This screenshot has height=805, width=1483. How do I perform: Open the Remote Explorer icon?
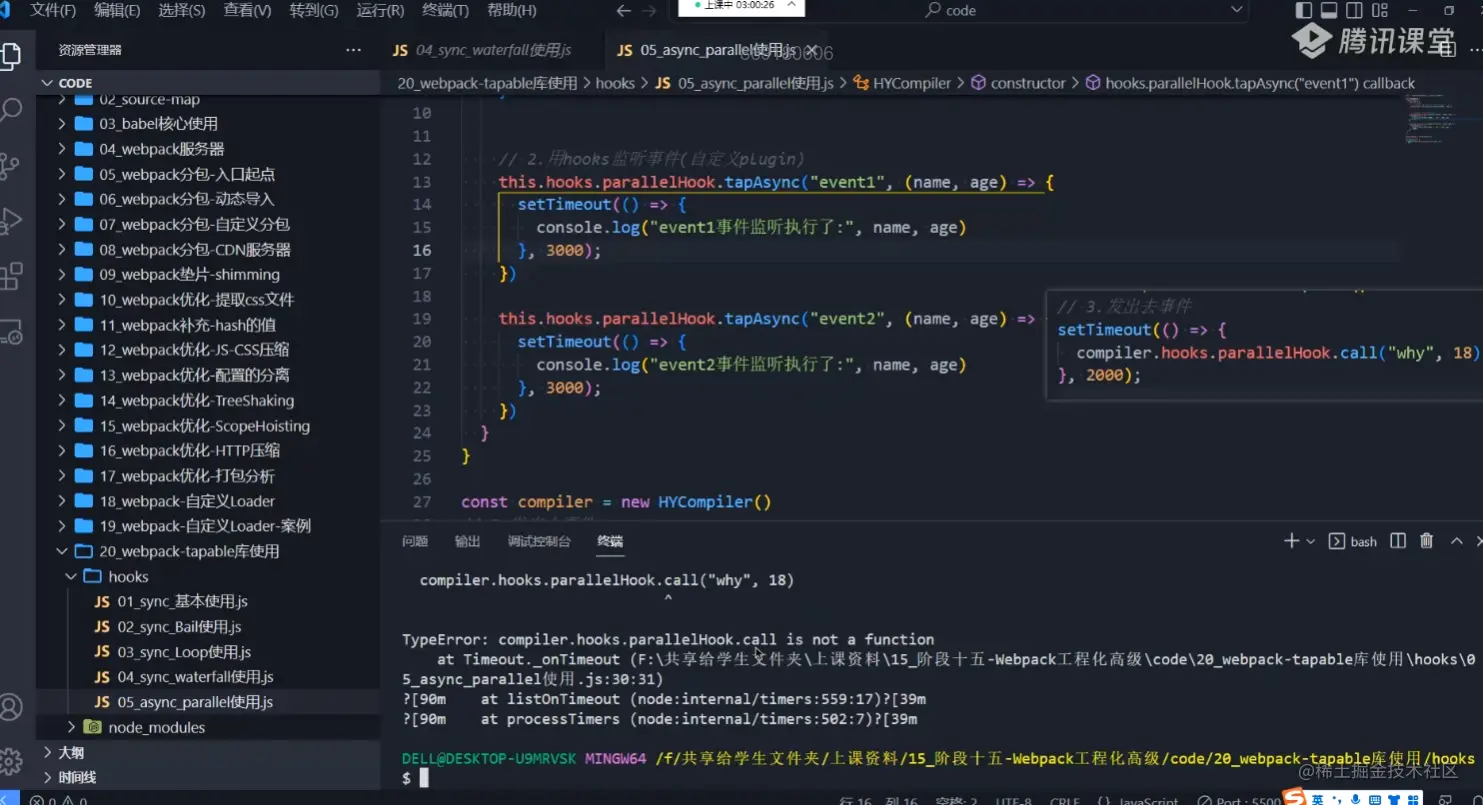[11, 331]
